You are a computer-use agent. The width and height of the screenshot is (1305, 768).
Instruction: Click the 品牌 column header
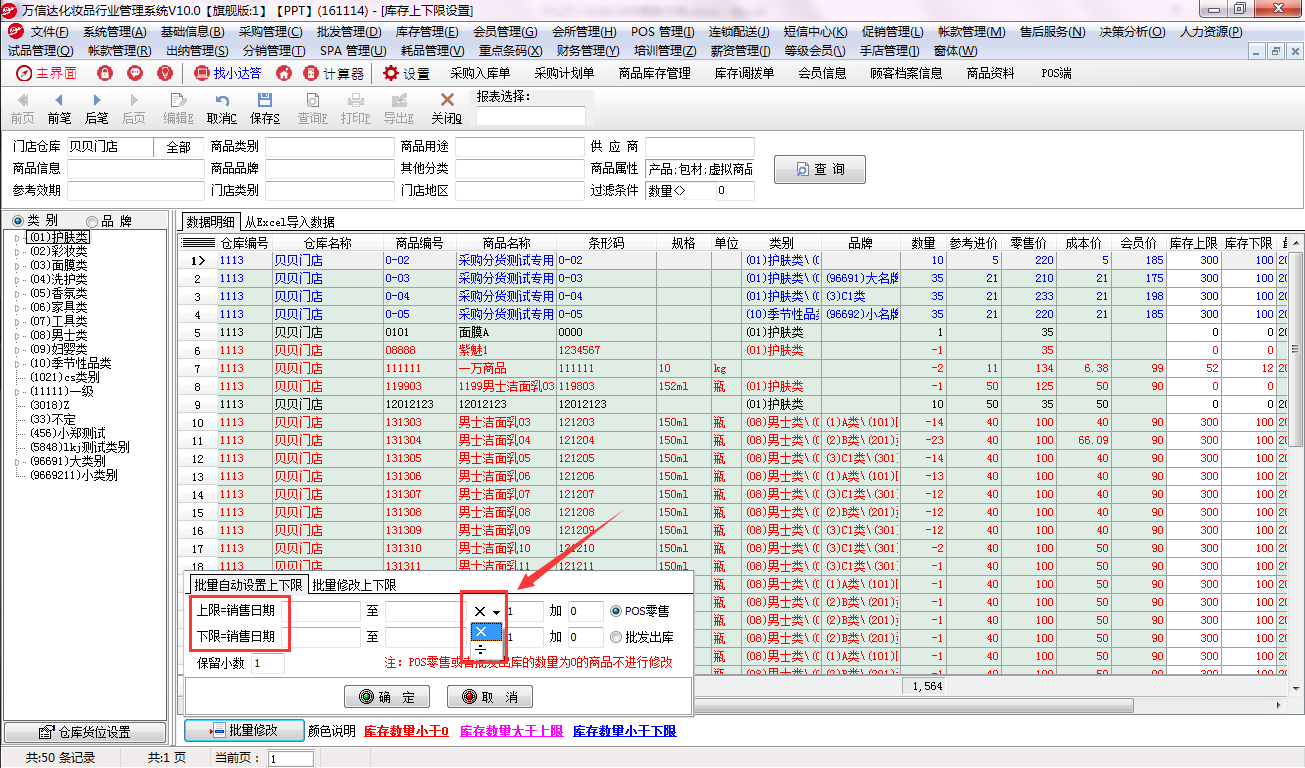click(860, 243)
